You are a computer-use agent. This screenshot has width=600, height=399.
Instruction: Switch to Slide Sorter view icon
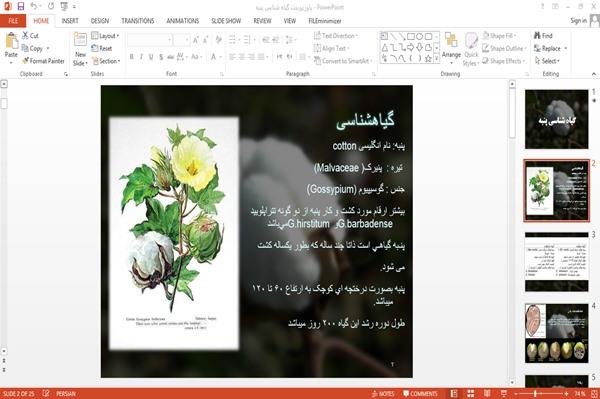click(x=471, y=394)
